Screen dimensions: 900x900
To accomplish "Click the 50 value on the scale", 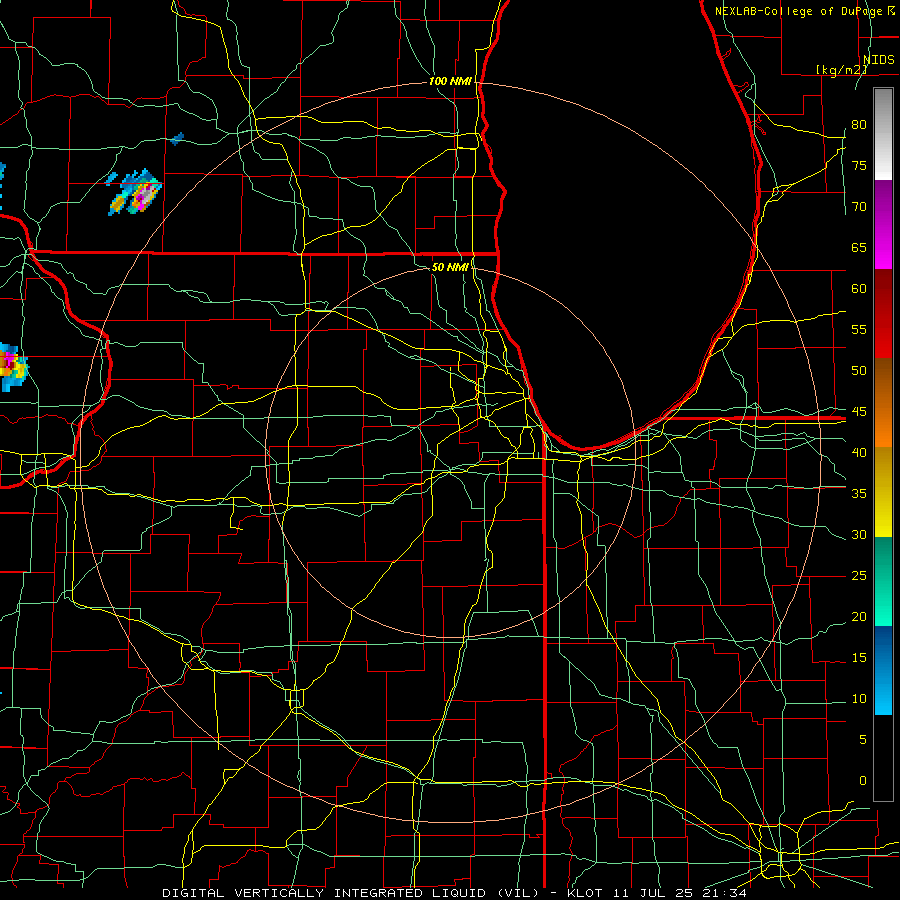I will tap(859, 370).
